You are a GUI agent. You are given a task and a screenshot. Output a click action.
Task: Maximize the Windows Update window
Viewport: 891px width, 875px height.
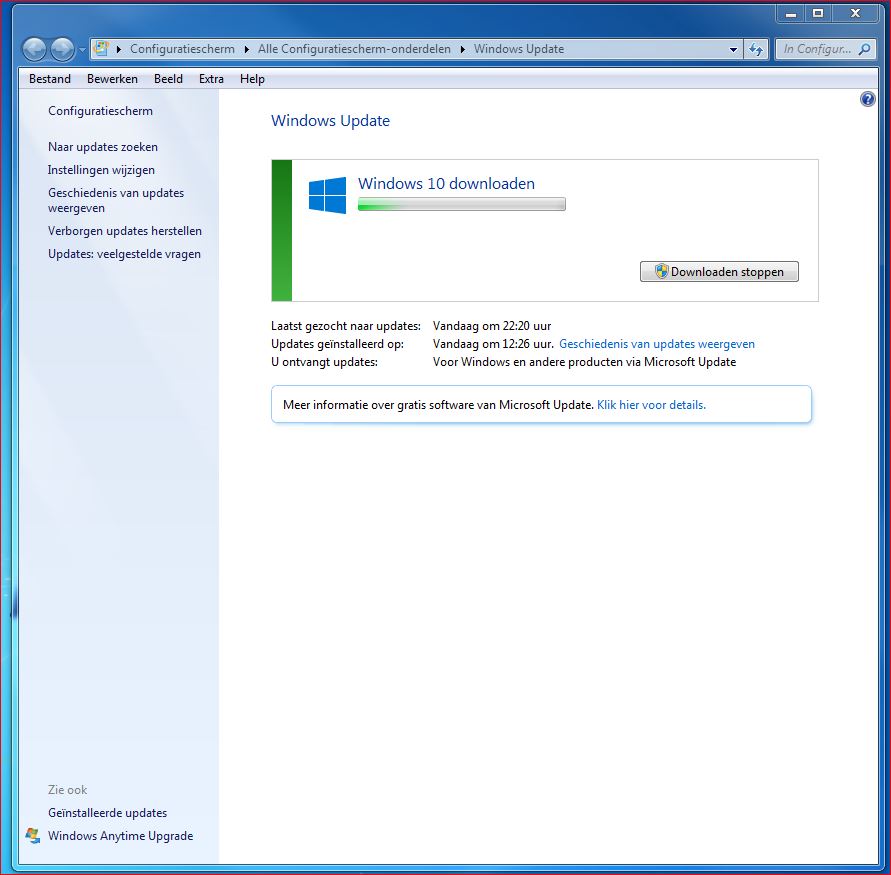(818, 14)
